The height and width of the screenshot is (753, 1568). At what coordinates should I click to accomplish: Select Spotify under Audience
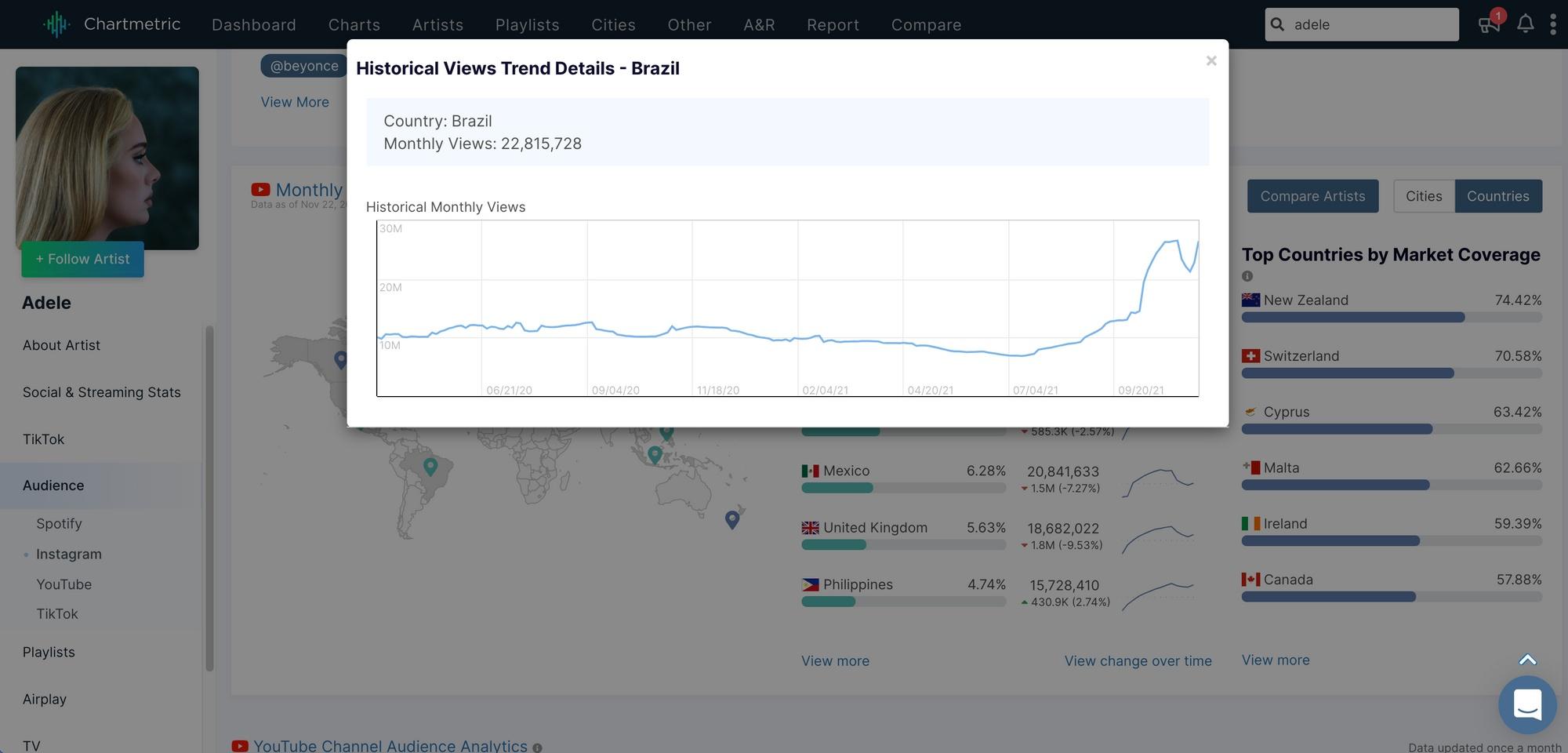(59, 523)
